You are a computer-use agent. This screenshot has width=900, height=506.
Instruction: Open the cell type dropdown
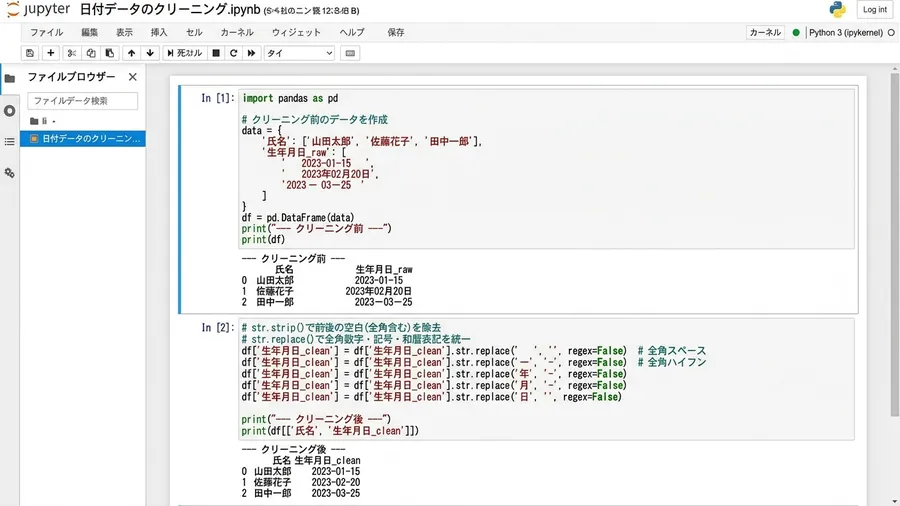tap(299, 53)
